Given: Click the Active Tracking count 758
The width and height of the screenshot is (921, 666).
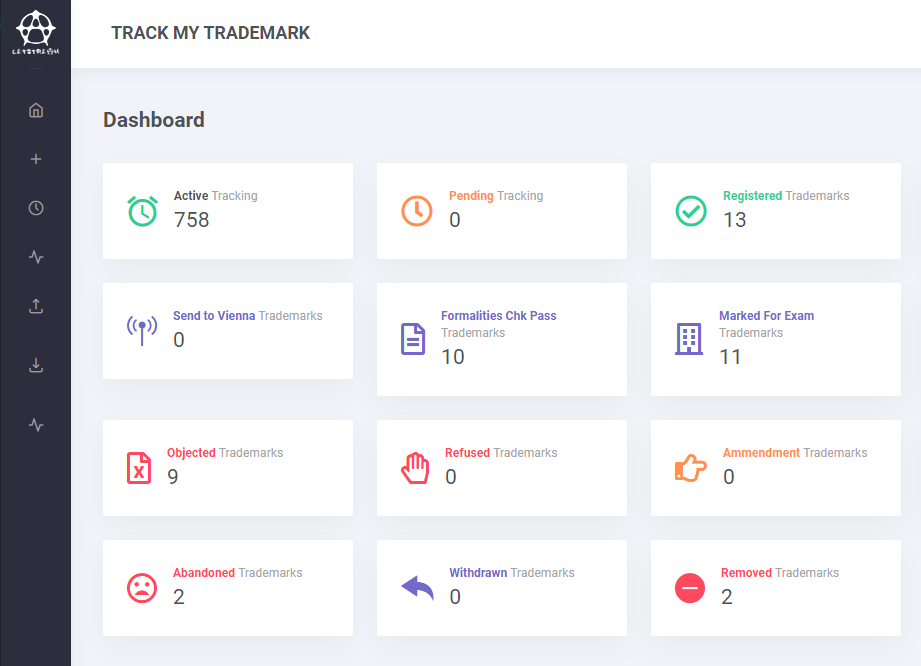Looking at the screenshot, I should (191, 220).
